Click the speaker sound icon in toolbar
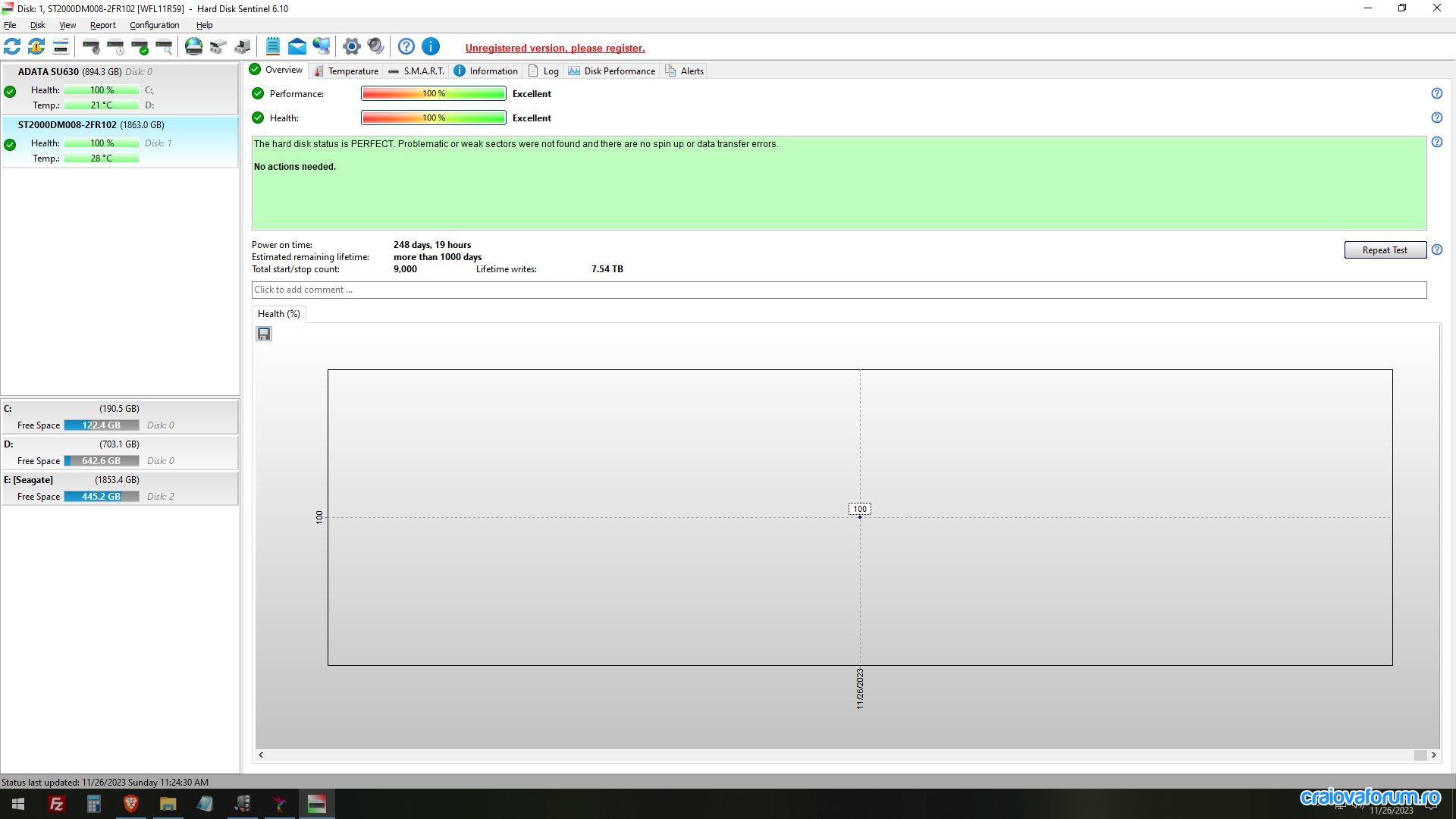This screenshot has height=819, width=1456. tap(375, 46)
